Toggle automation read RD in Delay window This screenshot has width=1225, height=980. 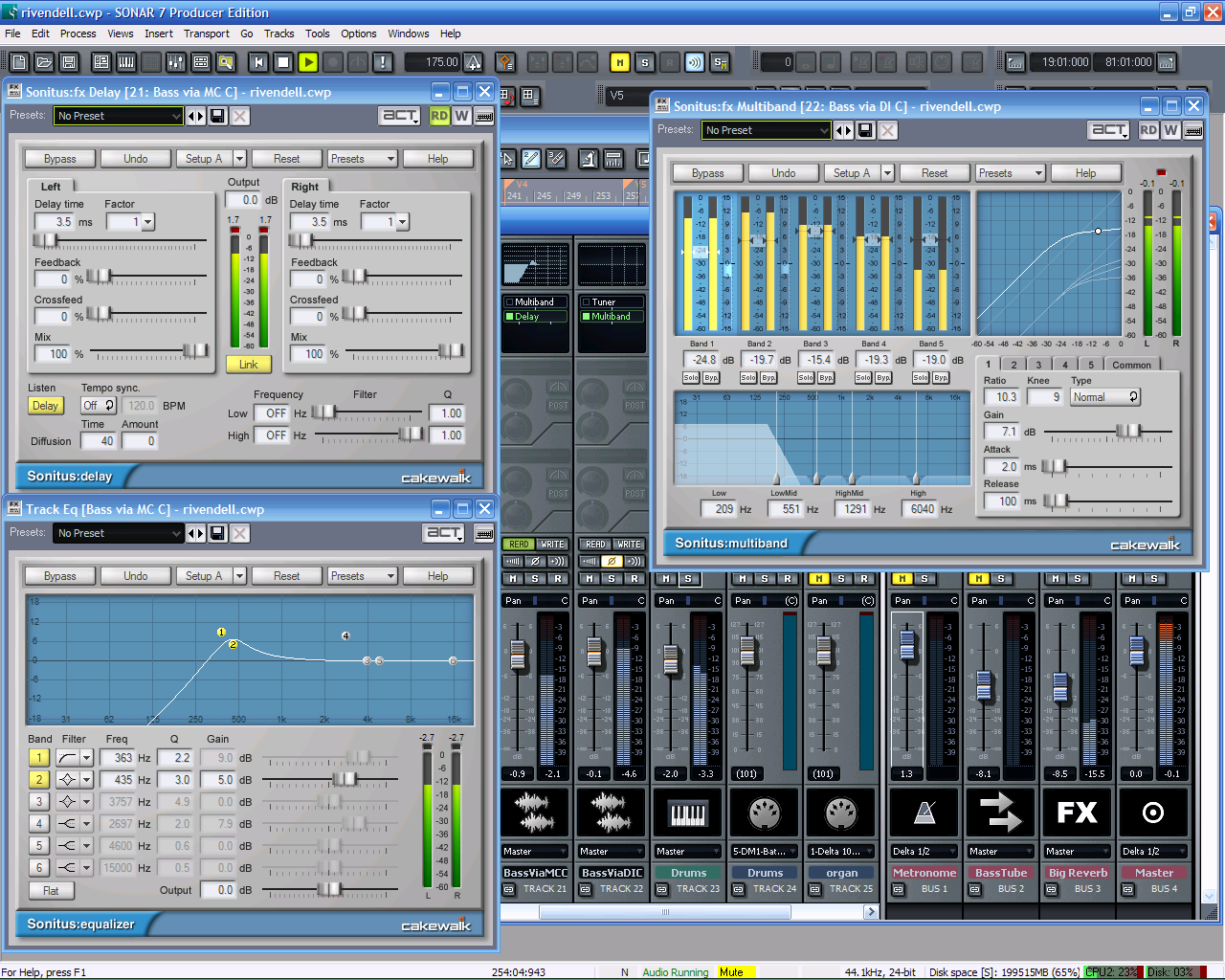[439, 116]
